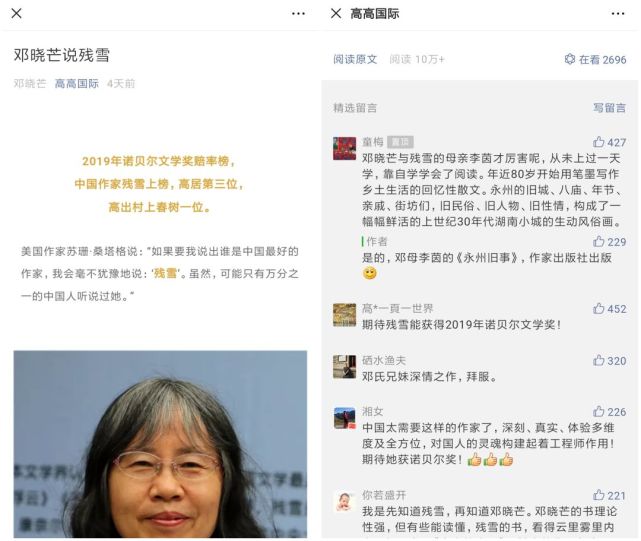Close the left article page with X

[16, 13]
